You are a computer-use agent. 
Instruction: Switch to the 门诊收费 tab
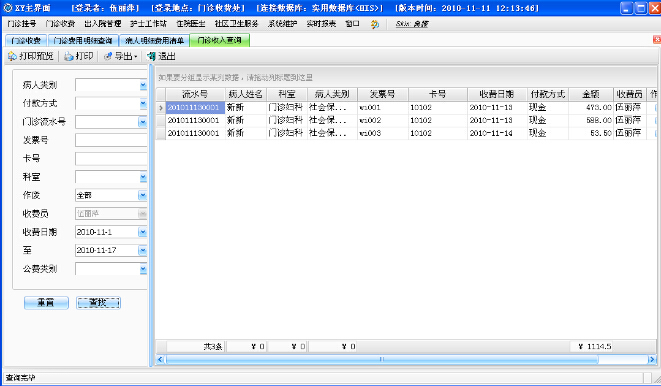(x=26, y=40)
